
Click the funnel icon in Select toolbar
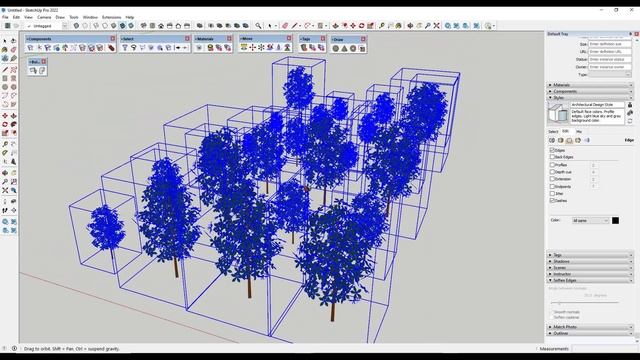click(x=124, y=48)
